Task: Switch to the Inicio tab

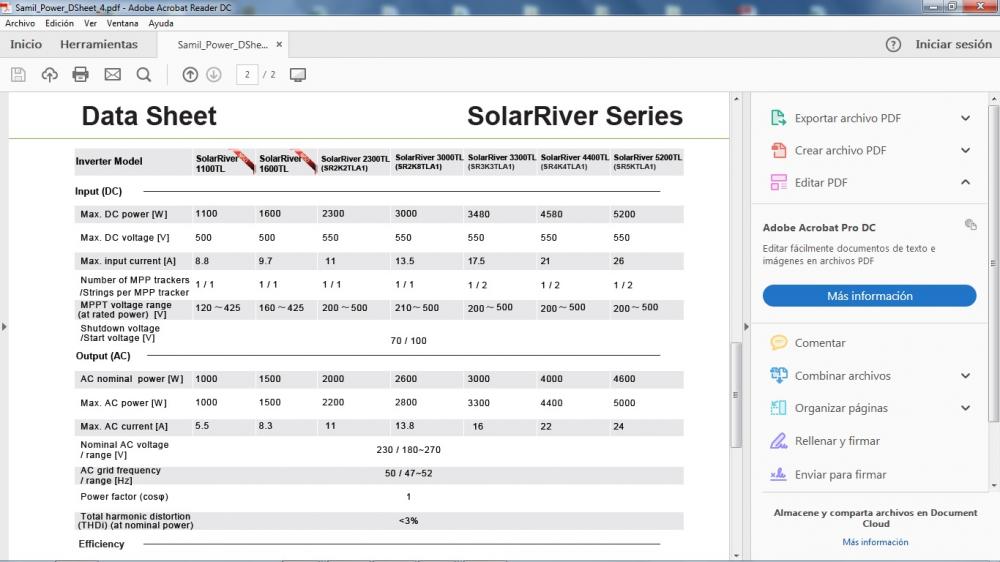Action: [26, 45]
